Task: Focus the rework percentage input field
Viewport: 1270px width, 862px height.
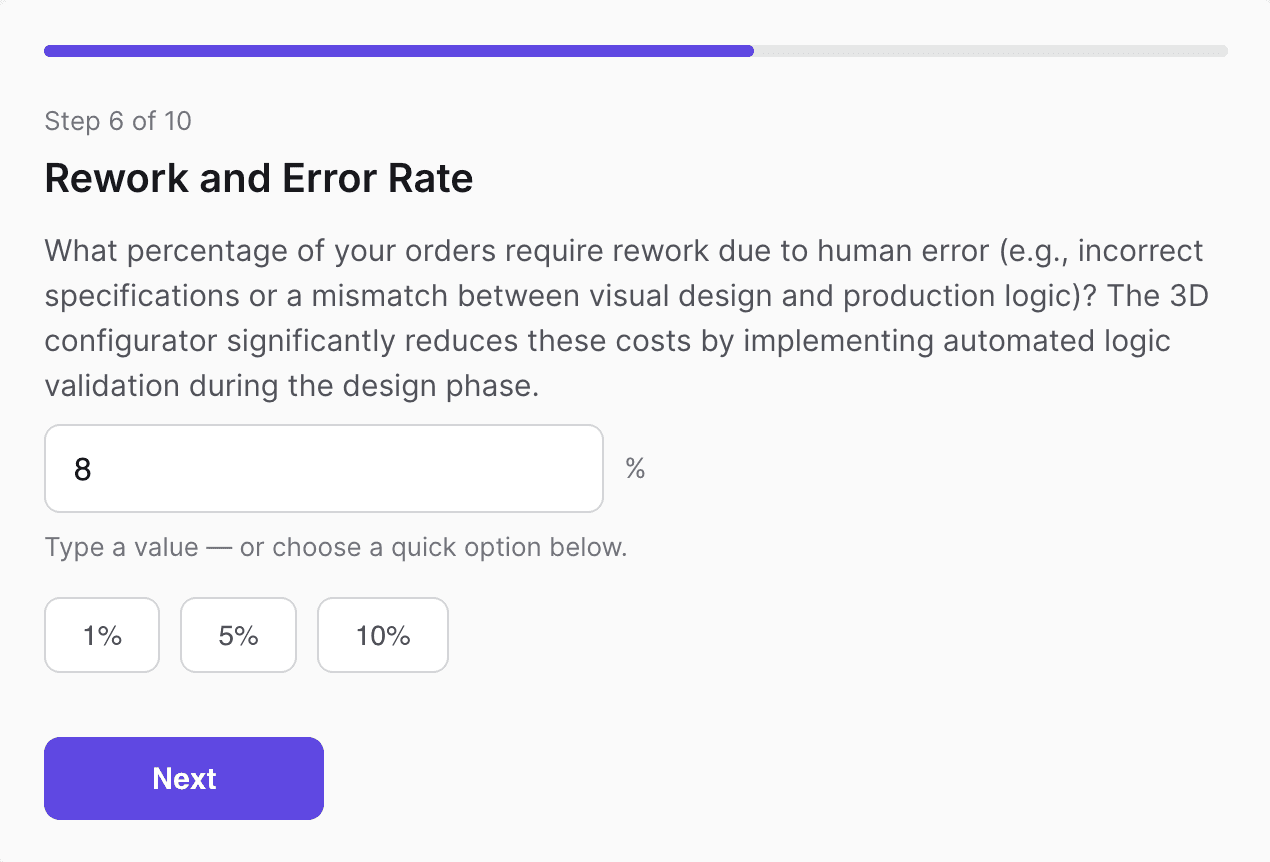Action: [323, 468]
